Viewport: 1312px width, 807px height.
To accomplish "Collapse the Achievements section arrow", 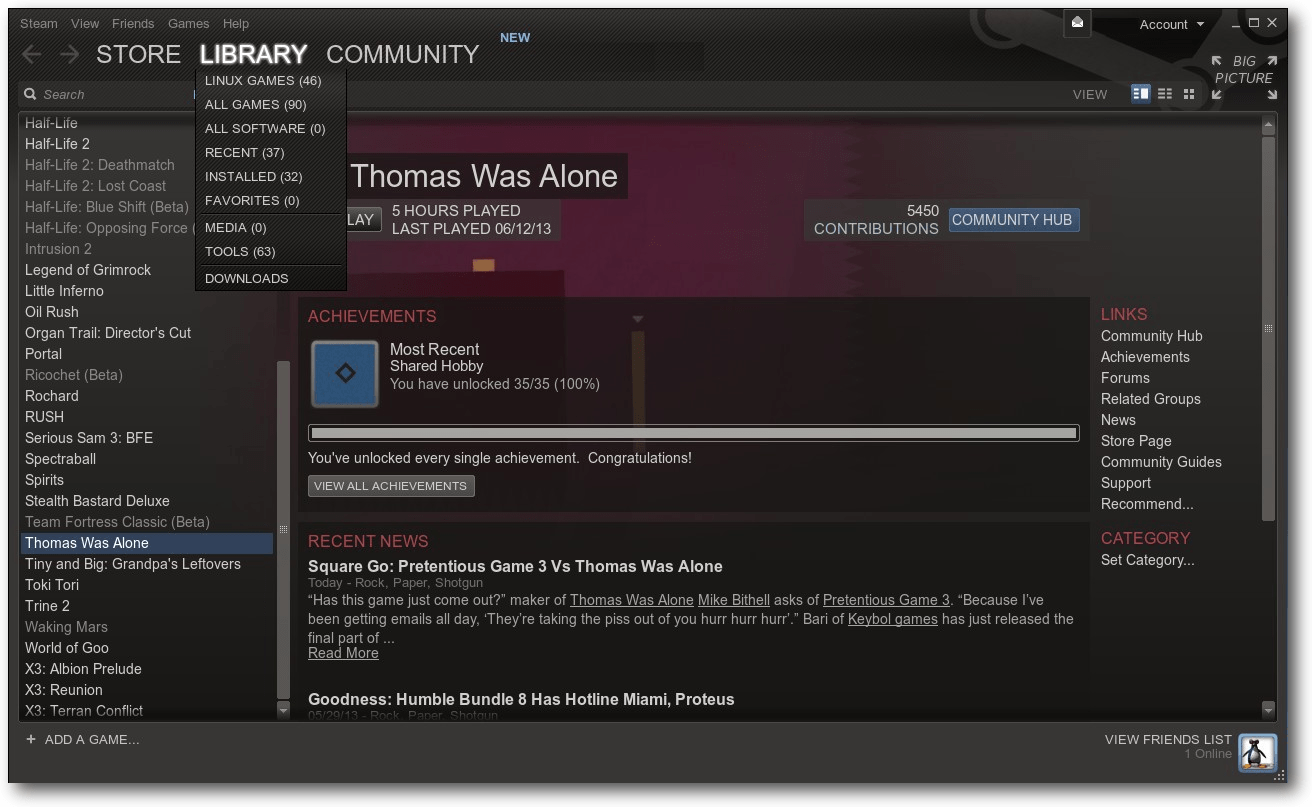I will pos(637,319).
